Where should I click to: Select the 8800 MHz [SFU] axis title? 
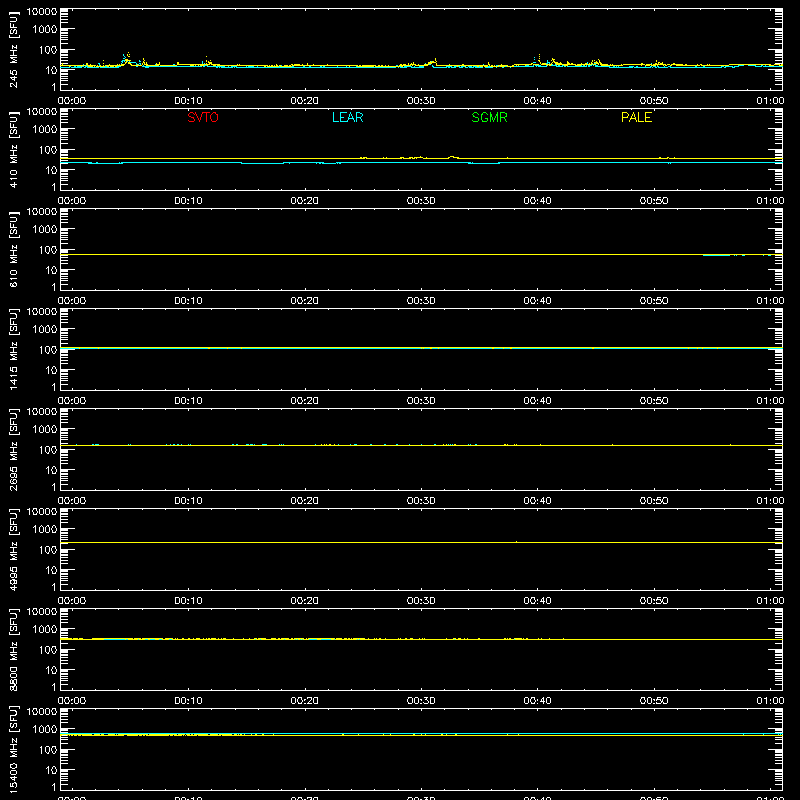[14, 650]
